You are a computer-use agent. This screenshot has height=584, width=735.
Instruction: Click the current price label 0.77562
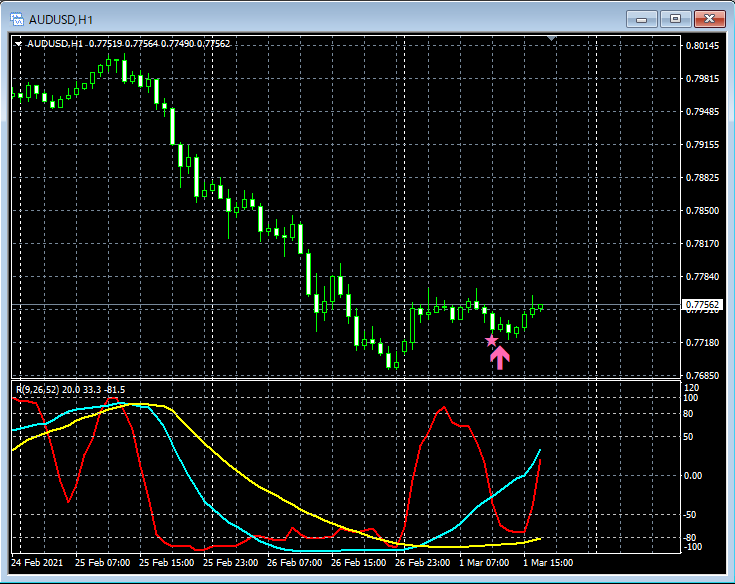[702, 305]
